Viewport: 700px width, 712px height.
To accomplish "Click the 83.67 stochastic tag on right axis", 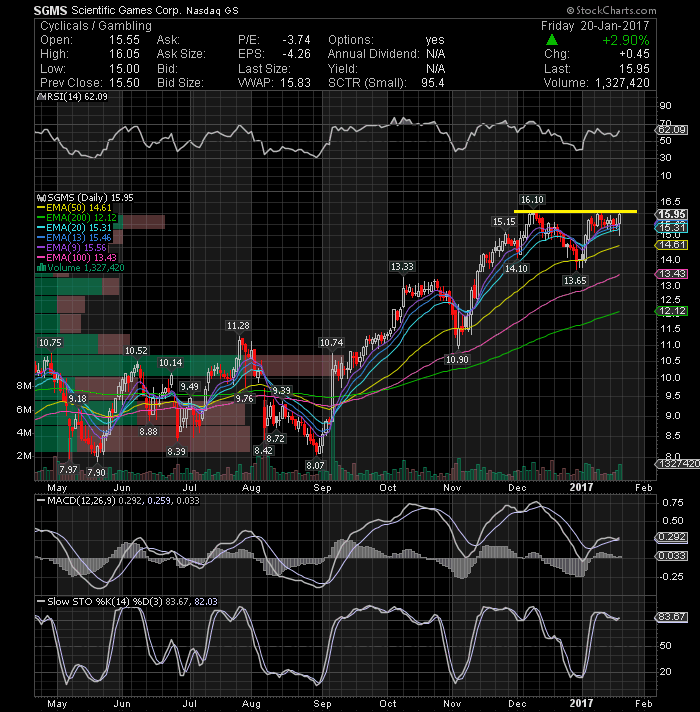I will point(672,617).
